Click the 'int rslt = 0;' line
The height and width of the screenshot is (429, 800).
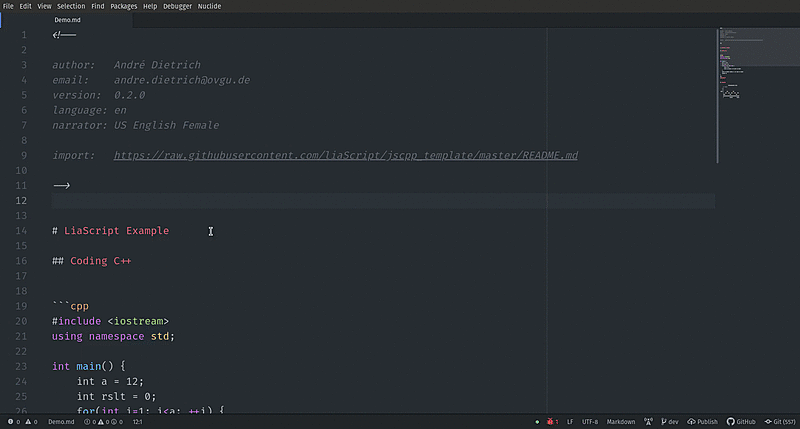116,396
